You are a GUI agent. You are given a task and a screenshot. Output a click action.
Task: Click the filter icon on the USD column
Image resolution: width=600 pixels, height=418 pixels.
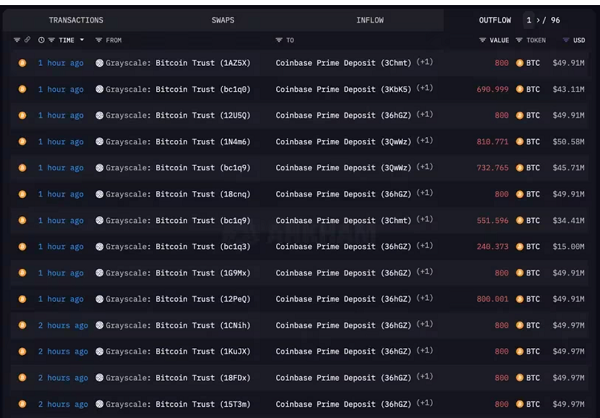[564, 40]
